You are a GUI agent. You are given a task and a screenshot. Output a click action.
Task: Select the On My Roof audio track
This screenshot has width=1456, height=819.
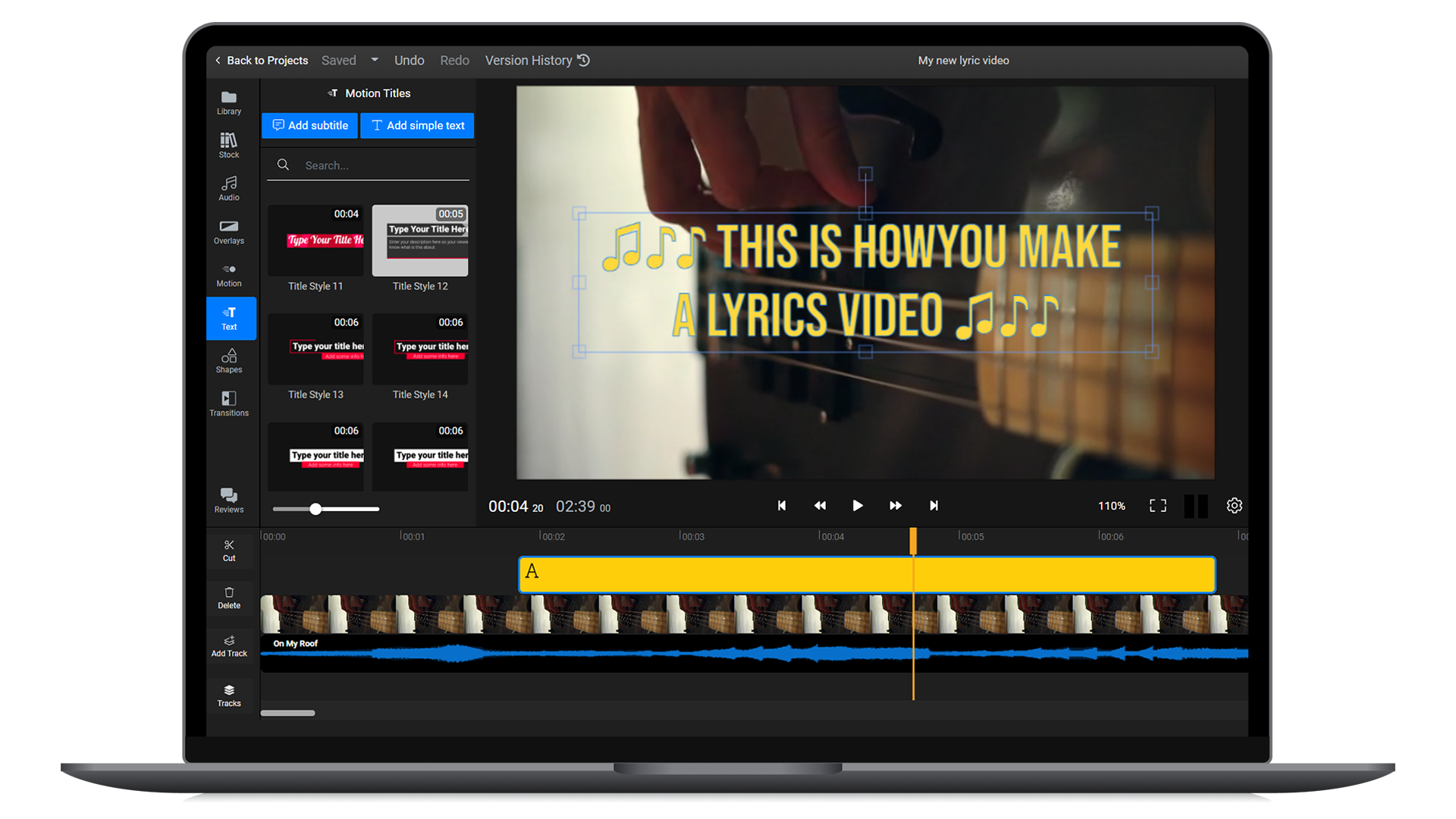coord(754,653)
